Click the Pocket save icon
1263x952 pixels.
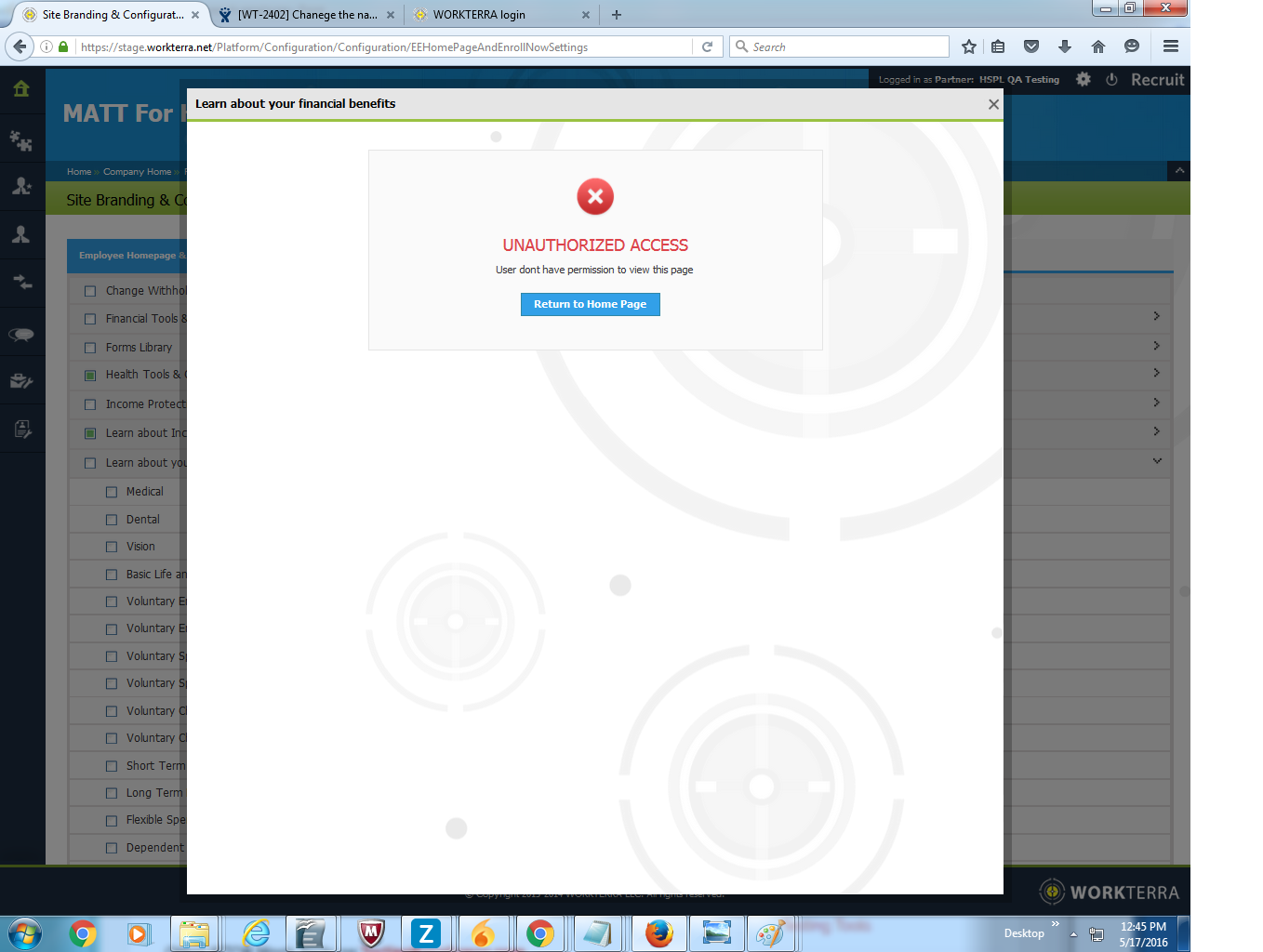point(1031,46)
